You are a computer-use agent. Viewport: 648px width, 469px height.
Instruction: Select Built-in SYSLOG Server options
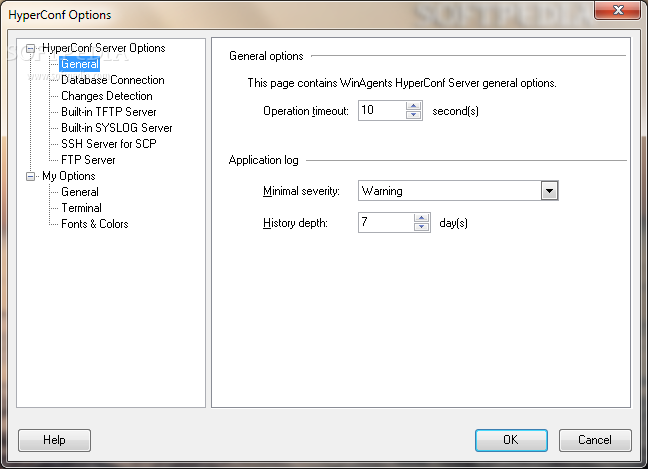pyautogui.click(x=117, y=128)
